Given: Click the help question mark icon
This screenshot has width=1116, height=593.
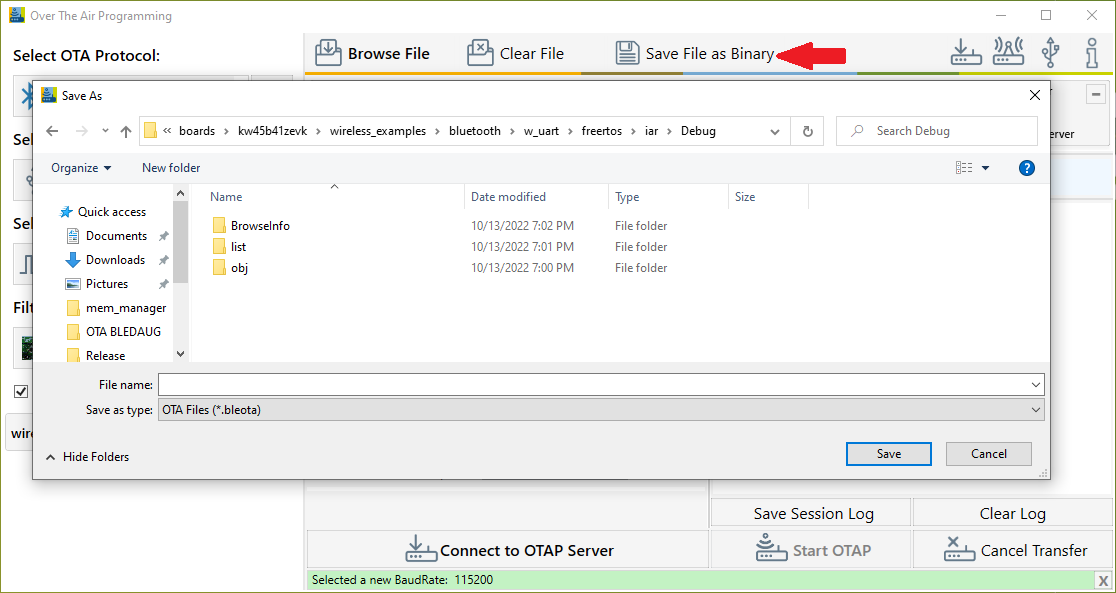Looking at the screenshot, I should (x=1026, y=168).
